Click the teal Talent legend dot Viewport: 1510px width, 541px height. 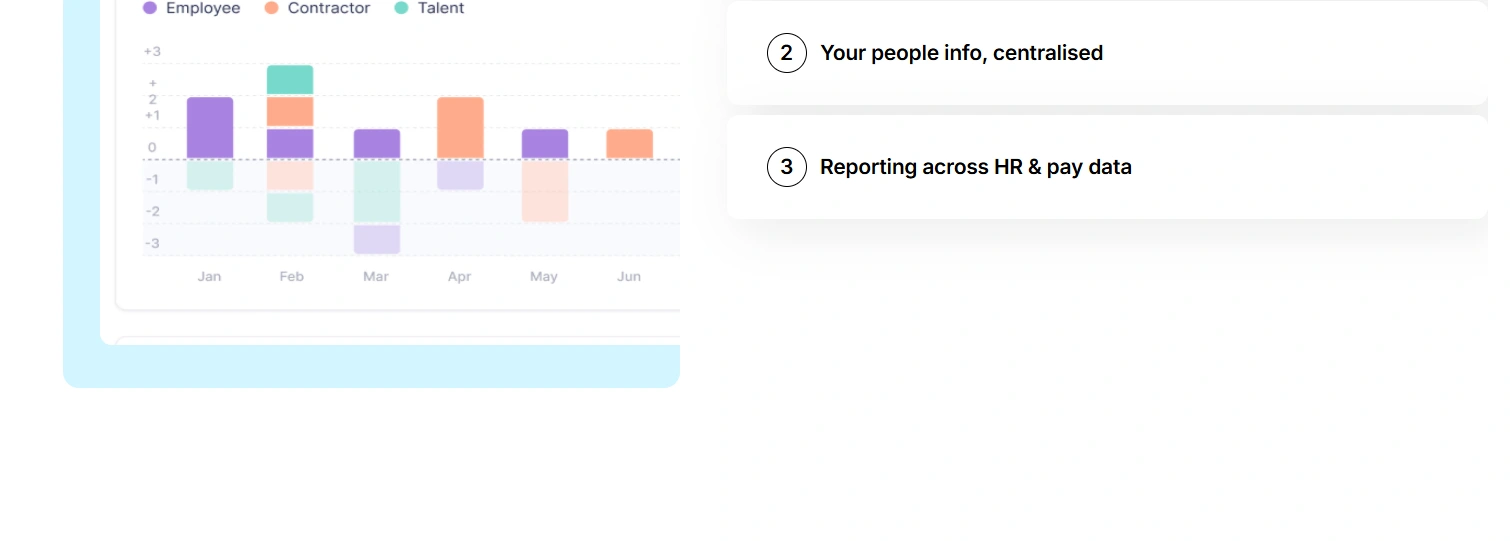point(402,8)
